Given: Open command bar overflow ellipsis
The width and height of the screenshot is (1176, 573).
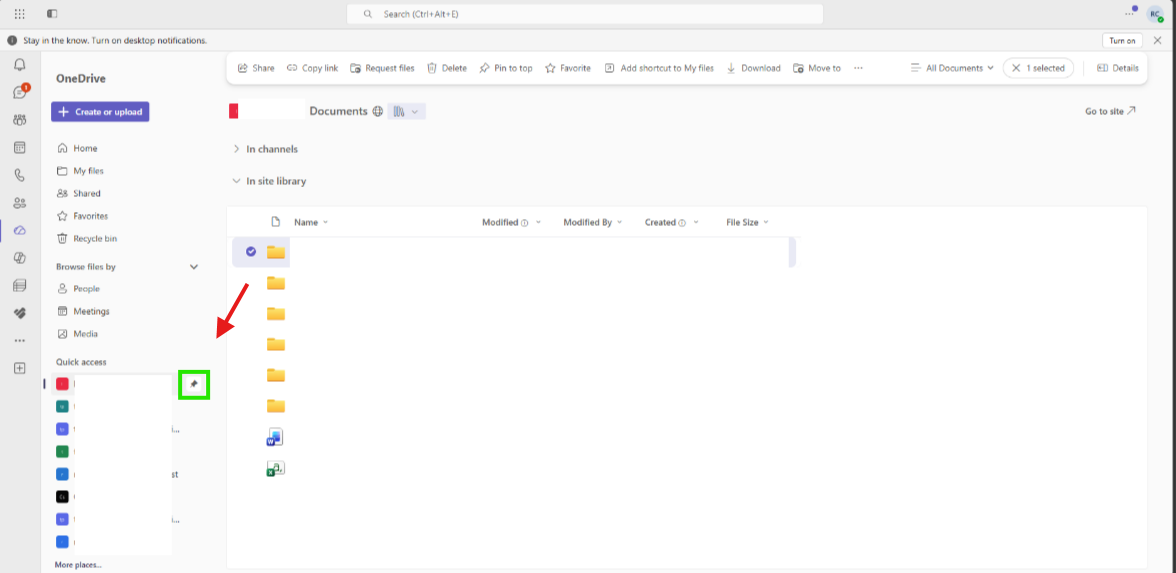Looking at the screenshot, I should [x=858, y=68].
